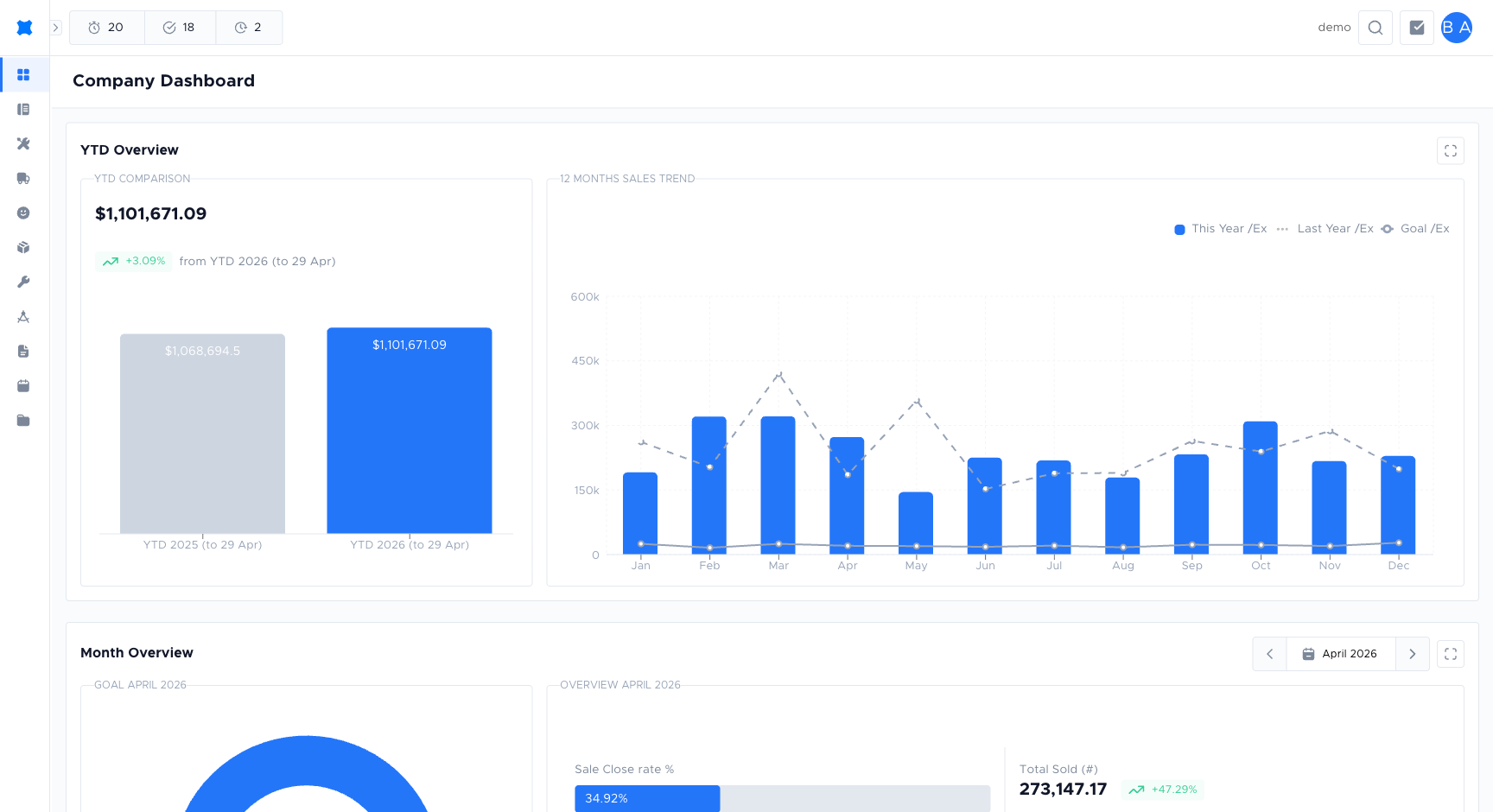1493x812 pixels.
Task: Open the box package icon in sidebar
Action: click(x=23, y=248)
